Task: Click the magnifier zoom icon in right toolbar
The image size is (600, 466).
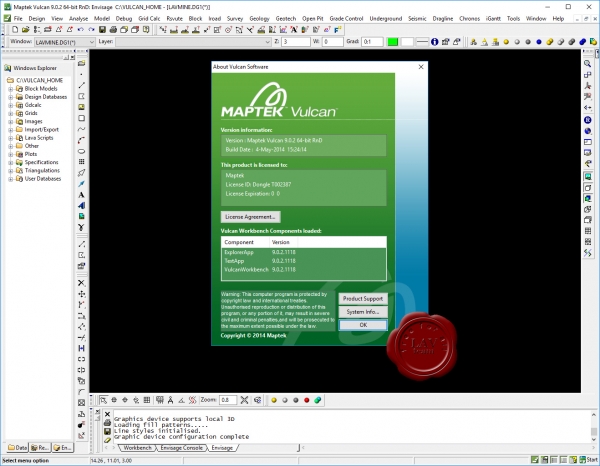Action: [x=588, y=64]
